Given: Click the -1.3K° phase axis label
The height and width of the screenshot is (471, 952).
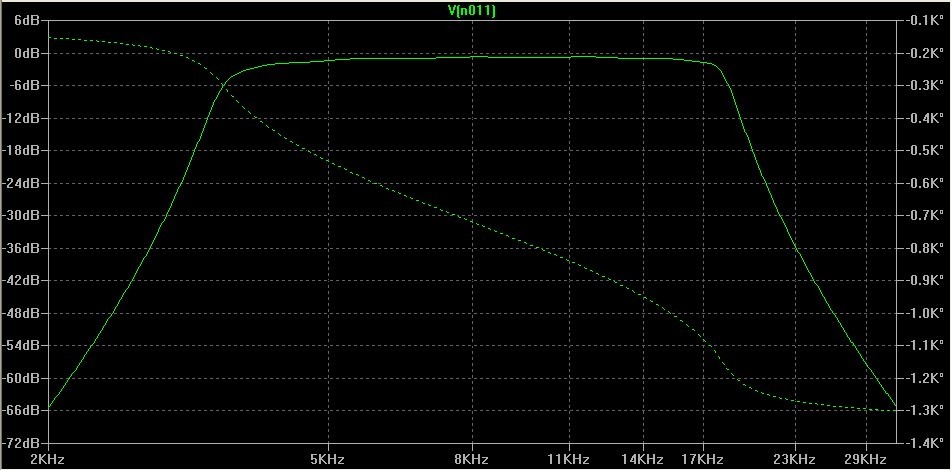Looking at the screenshot, I should [926, 410].
